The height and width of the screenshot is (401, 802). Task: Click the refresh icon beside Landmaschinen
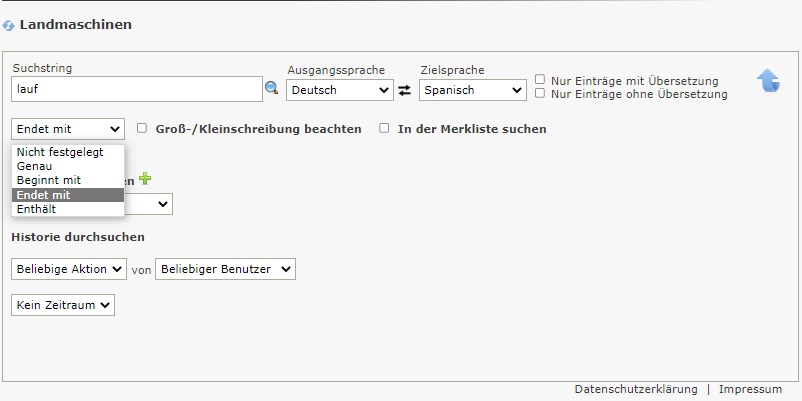[9, 25]
